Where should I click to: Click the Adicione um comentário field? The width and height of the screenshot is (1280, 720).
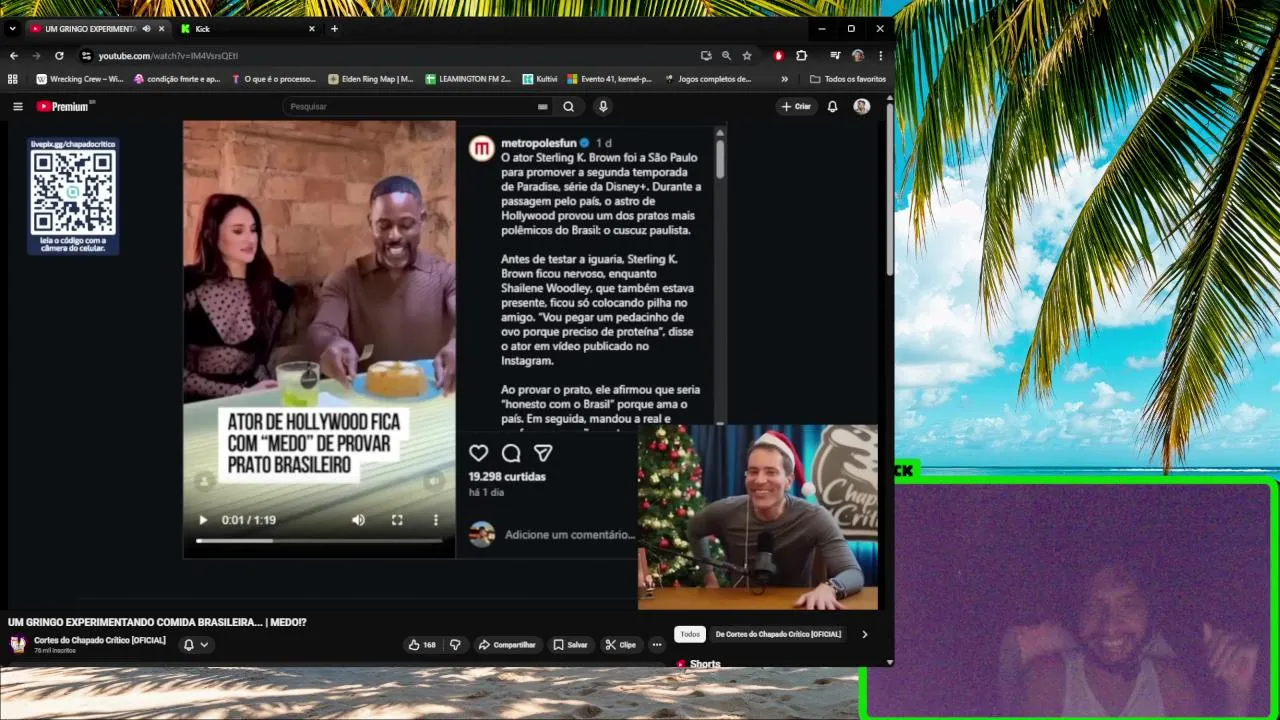[x=570, y=535]
